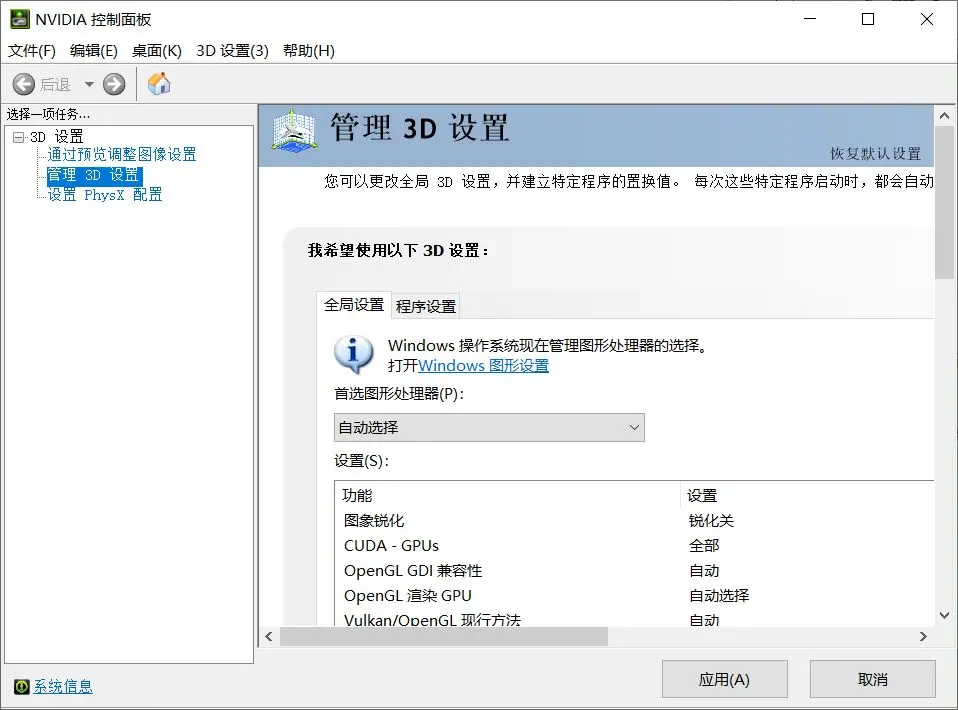Click the 锐化关 setting value
The width and height of the screenshot is (958, 710).
click(711, 521)
